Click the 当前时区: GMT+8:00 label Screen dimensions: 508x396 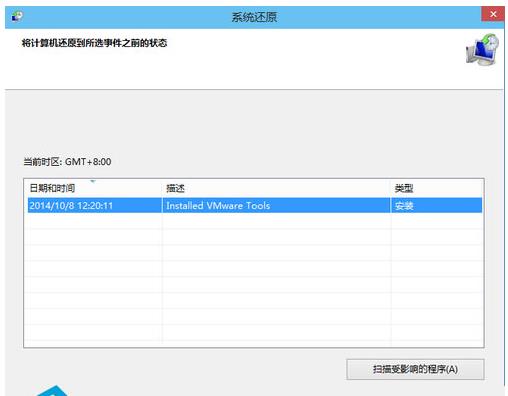pyautogui.click(x=67, y=162)
